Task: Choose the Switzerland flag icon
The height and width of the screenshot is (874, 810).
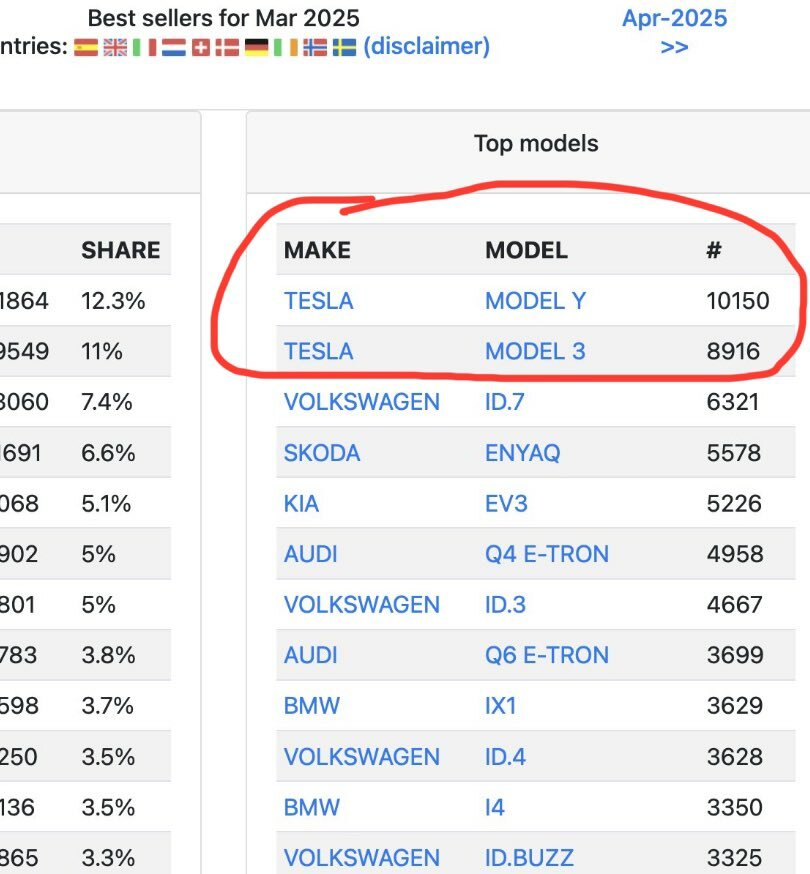Action: [x=201, y=47]
